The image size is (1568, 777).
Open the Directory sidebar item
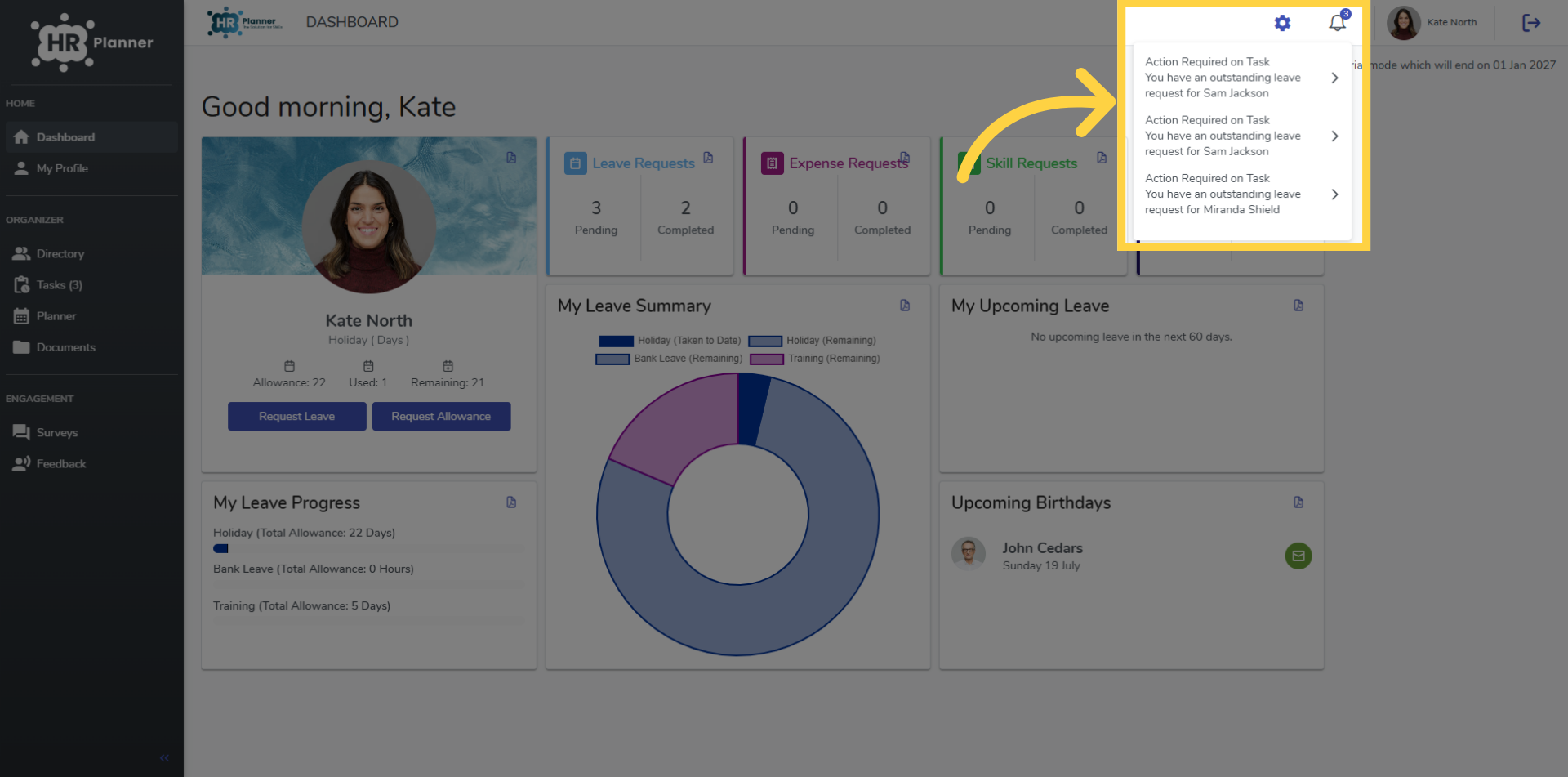[x=91, y=254]
